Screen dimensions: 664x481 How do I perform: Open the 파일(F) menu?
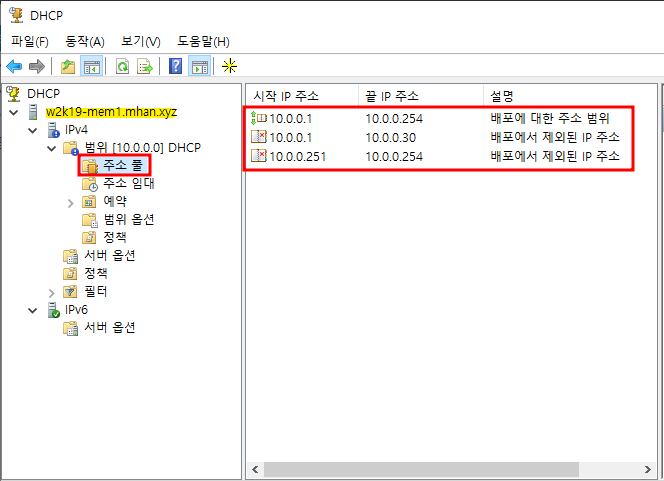(x=30, y=41)
